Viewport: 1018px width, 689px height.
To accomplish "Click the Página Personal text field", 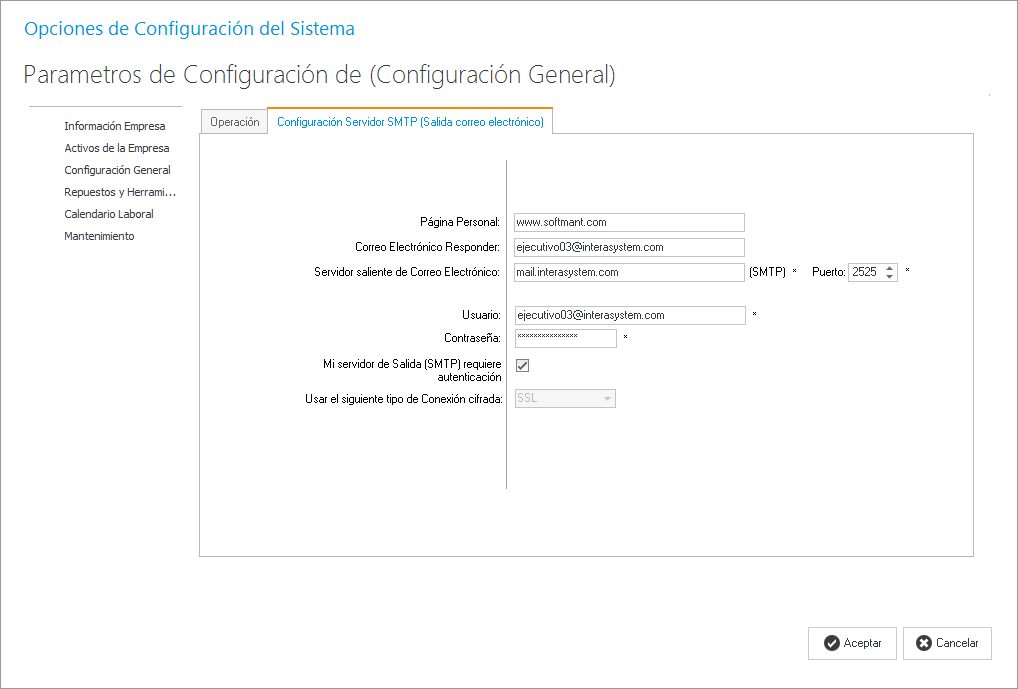I will pyautogui.click(x=629, y=222).
